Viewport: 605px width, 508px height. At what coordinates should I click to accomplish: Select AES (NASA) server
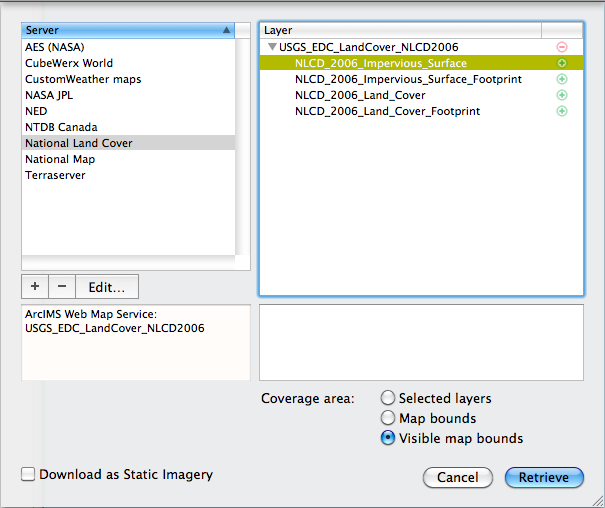(x=128, y=47)
